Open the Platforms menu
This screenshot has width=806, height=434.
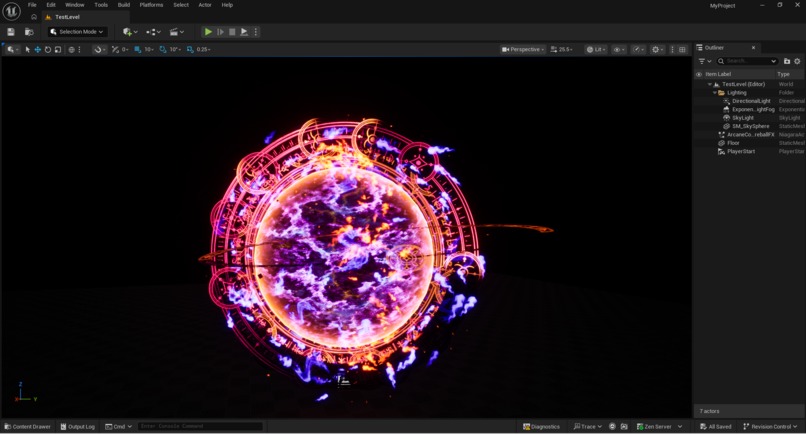pos(151,5)
